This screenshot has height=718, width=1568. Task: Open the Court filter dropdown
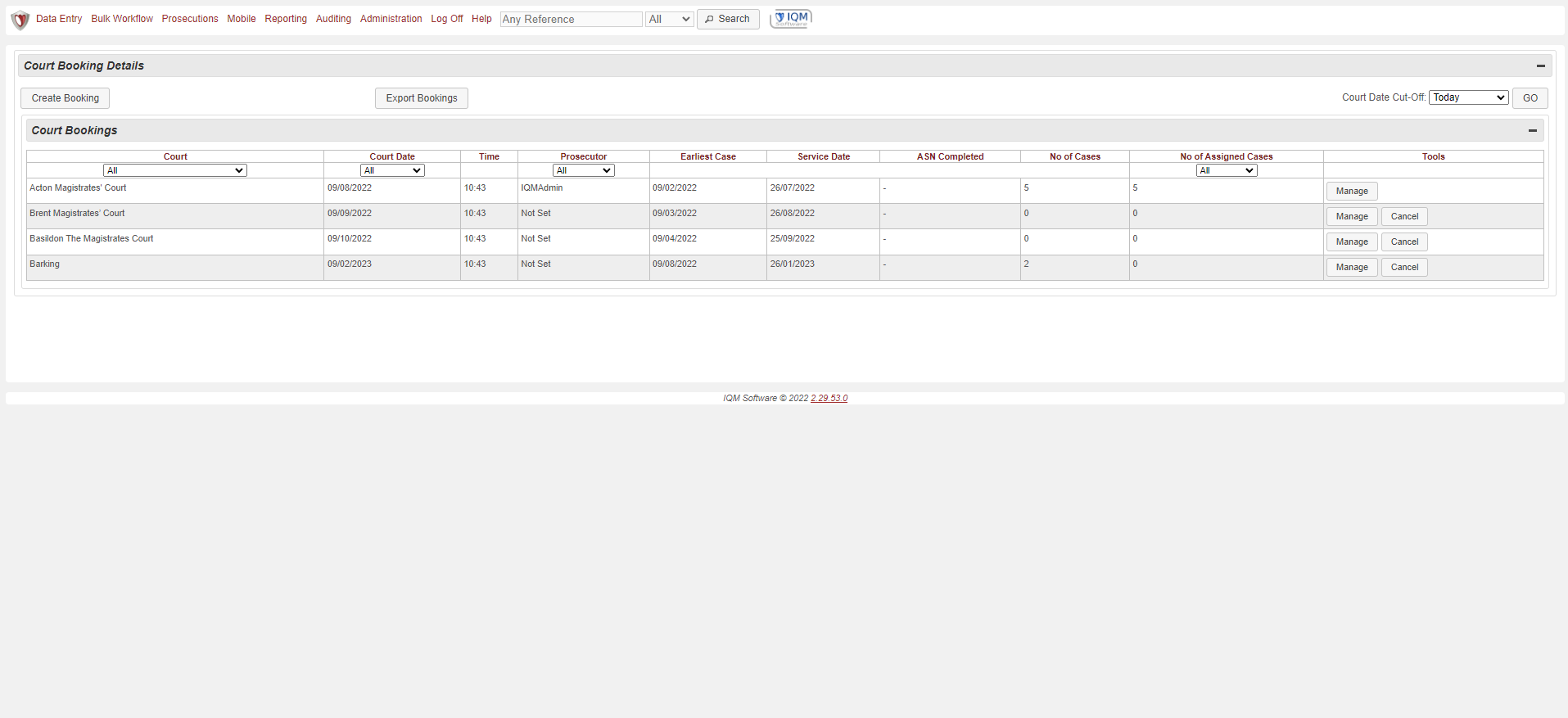pyautogui.click(x=174, y=170)
